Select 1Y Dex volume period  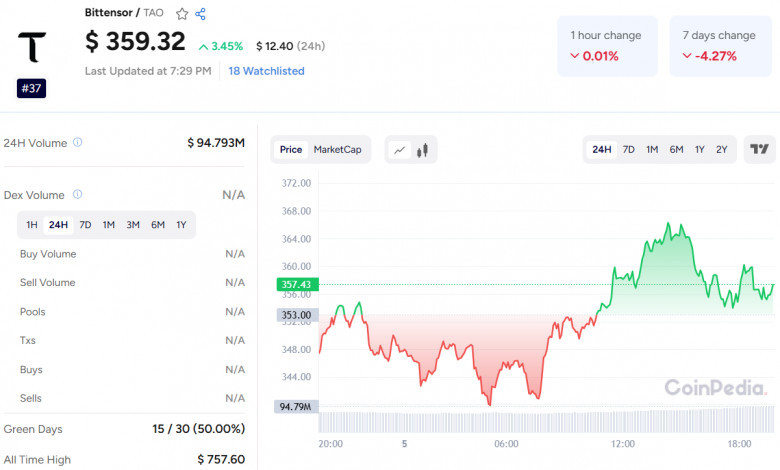(x=181, y=225)
